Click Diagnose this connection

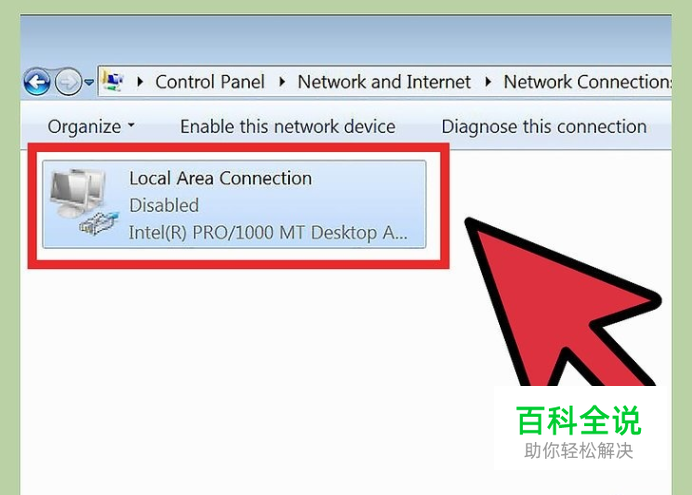[x=544, y=127]
